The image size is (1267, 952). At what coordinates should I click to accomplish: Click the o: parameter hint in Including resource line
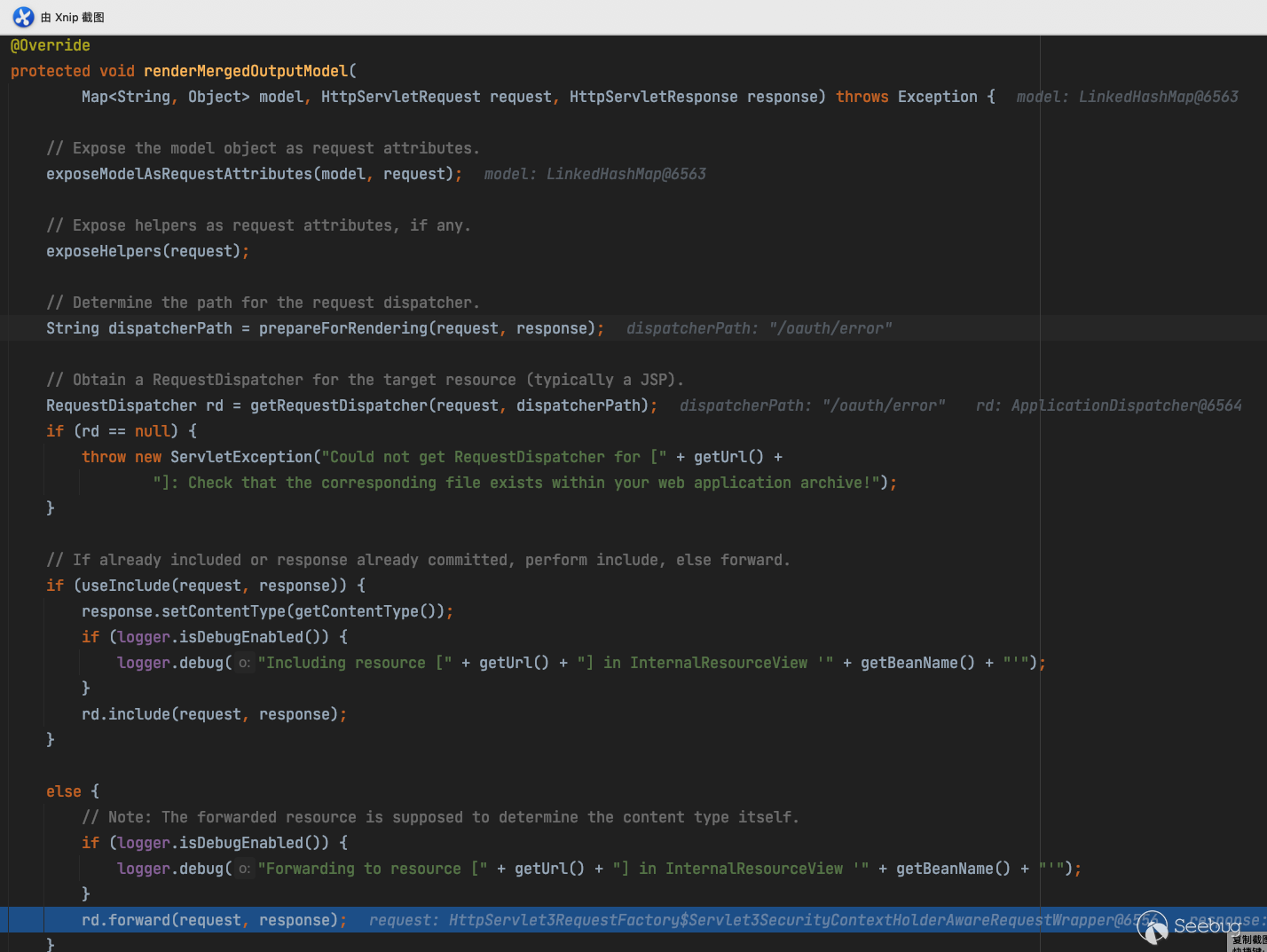(x=244, y=663)
